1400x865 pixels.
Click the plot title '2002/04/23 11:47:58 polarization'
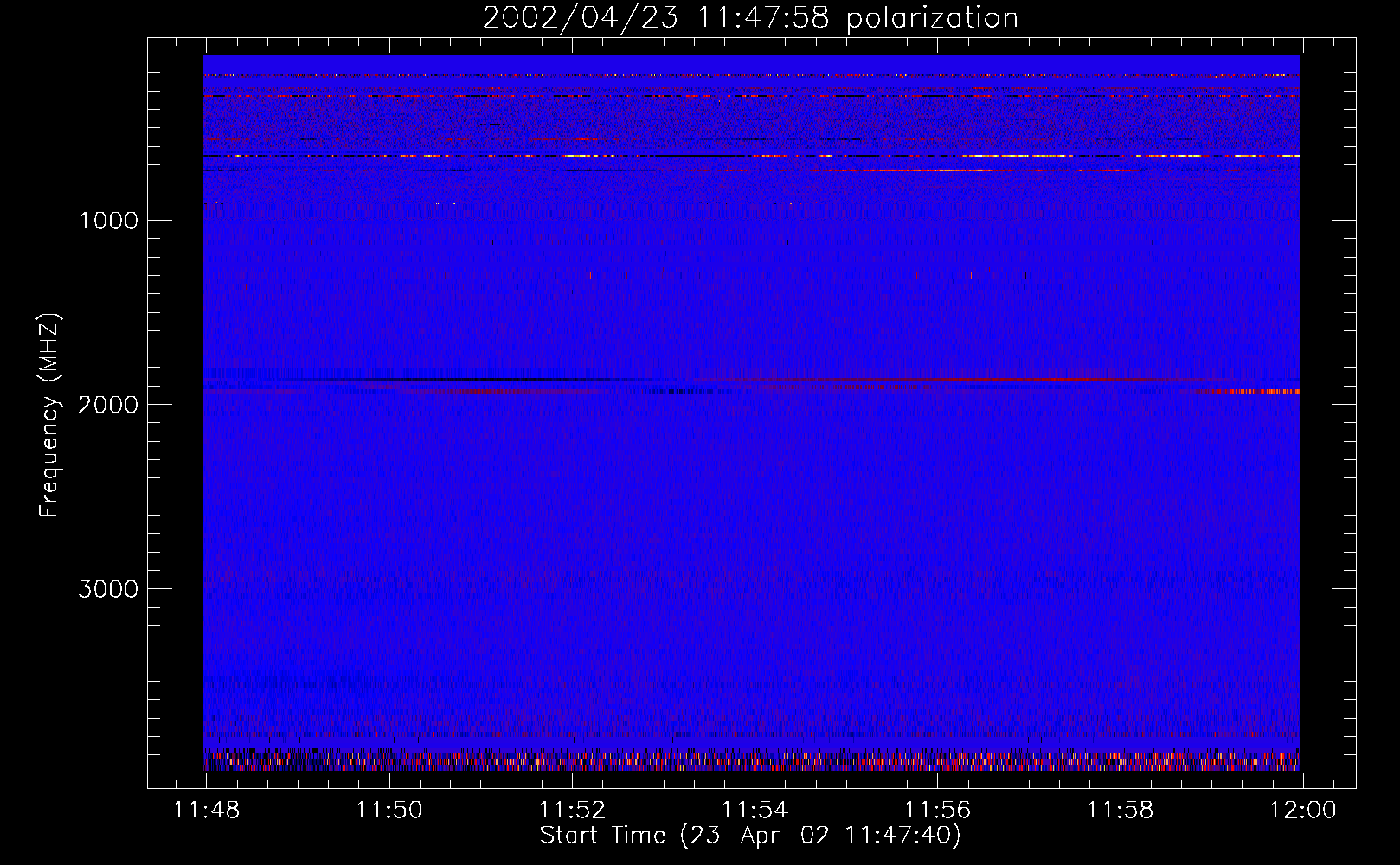(750, 18)
